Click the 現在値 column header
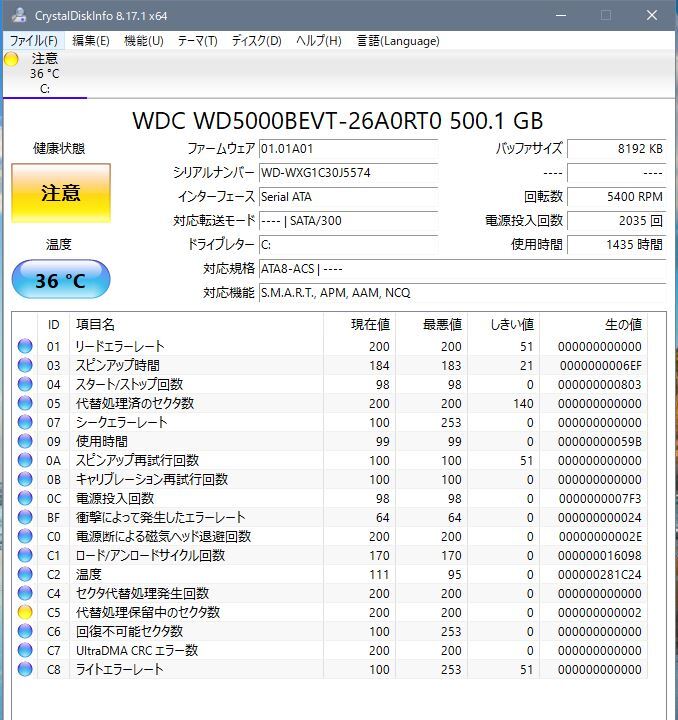The image size is (678, 720). (x=359, y=325)
